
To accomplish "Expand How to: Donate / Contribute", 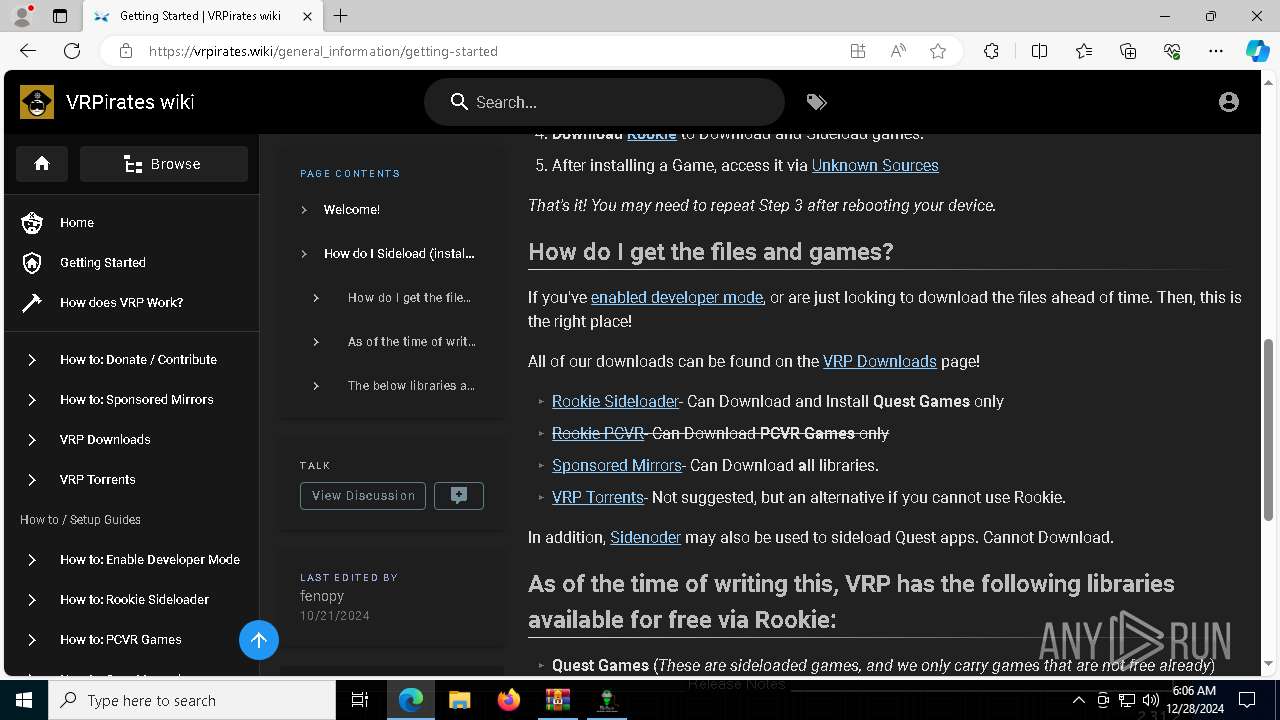I will (x=130, y=359).
